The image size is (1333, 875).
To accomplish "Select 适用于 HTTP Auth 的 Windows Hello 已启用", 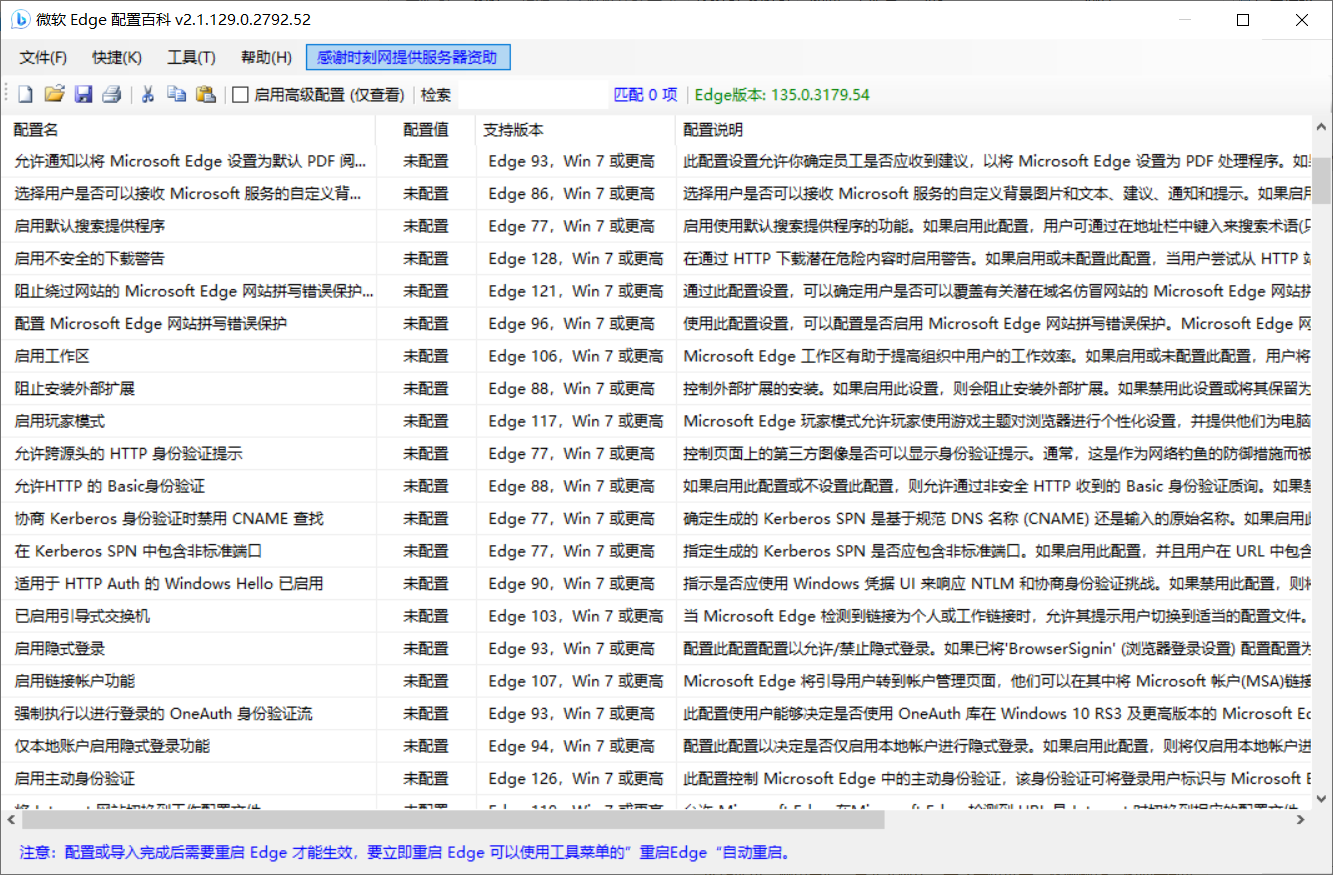I will point(658,583).
